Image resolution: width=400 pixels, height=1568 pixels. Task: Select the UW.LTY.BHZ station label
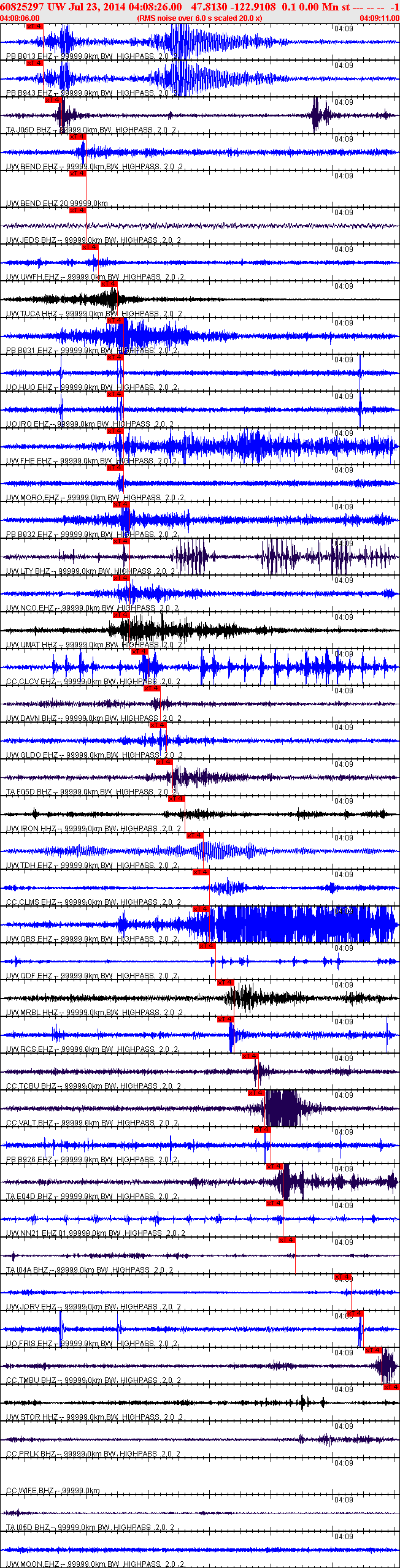tap(91, 571)
